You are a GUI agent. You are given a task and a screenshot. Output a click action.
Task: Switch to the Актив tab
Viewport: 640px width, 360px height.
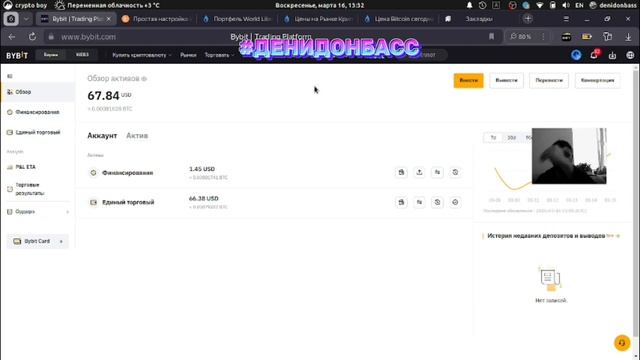(x=137, y=136)
